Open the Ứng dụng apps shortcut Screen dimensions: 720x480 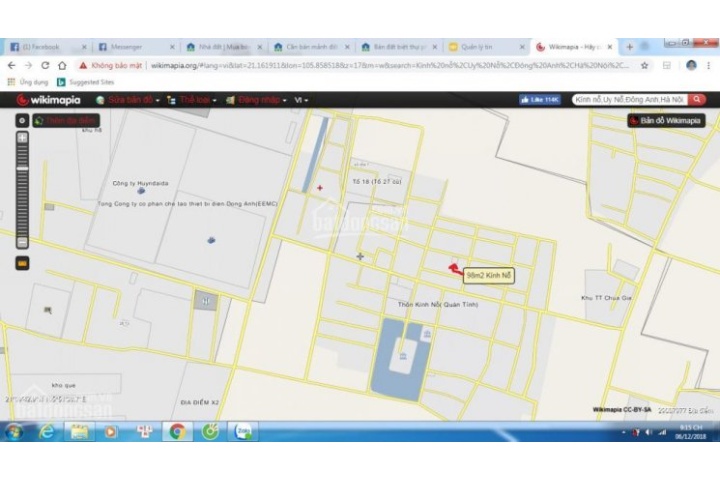[28, 82]
